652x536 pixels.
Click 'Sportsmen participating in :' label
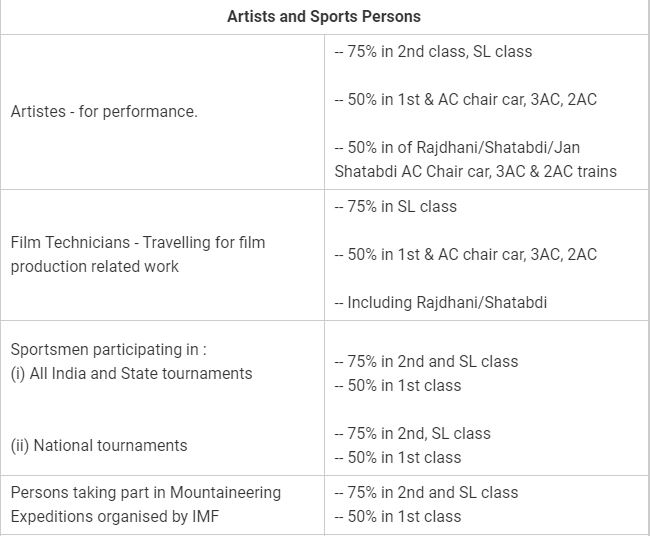point(109,349)
